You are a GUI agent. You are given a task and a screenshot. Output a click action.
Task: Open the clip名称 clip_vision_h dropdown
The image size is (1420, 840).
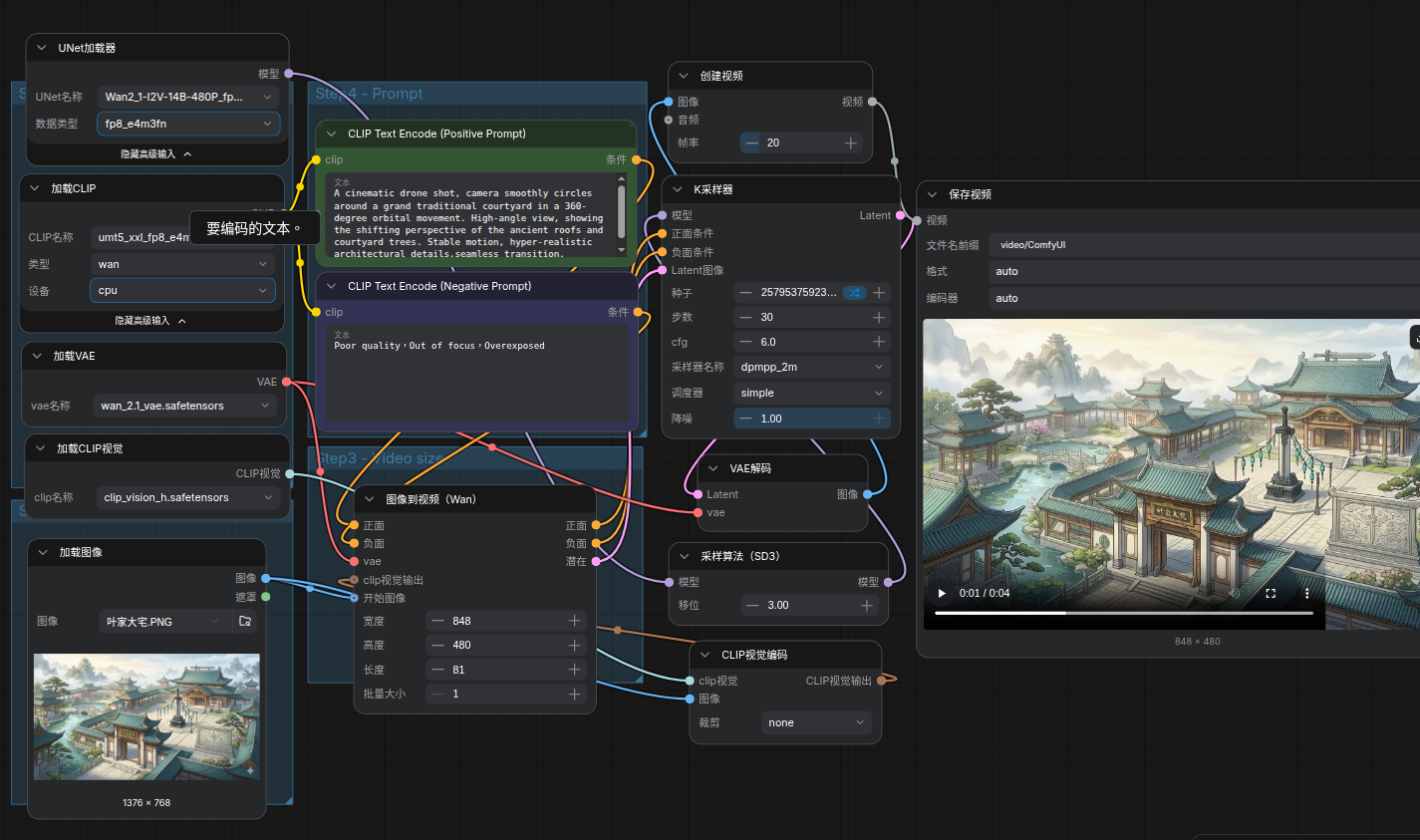(187, 497)
